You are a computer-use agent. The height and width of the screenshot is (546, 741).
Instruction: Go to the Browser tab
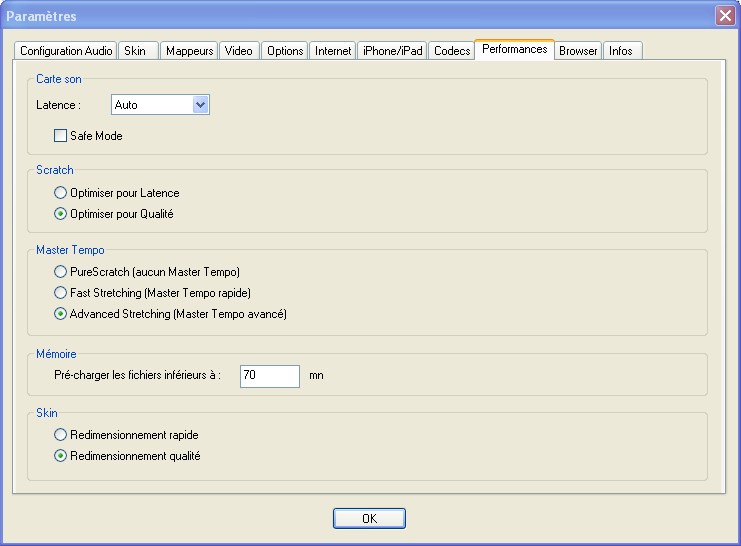(x=578, y=51)
